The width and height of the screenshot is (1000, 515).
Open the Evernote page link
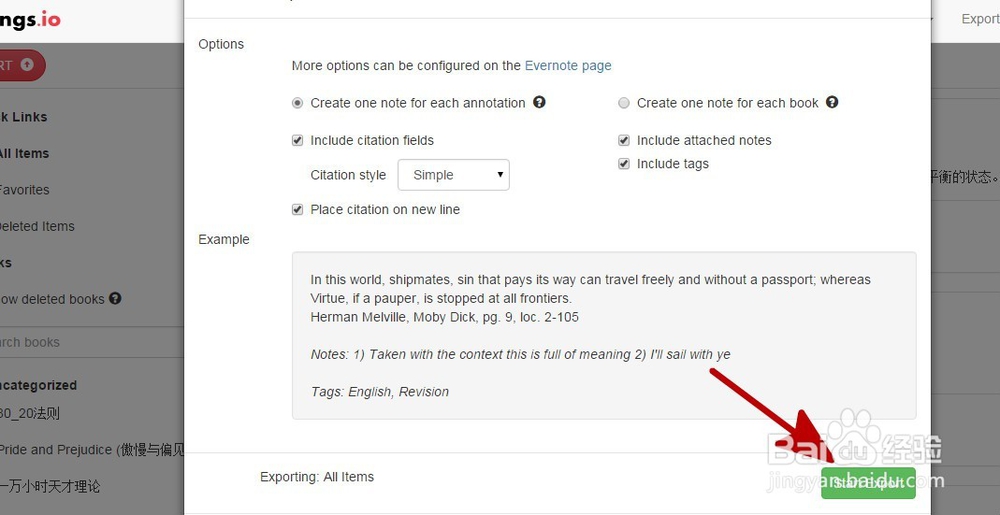568,66
